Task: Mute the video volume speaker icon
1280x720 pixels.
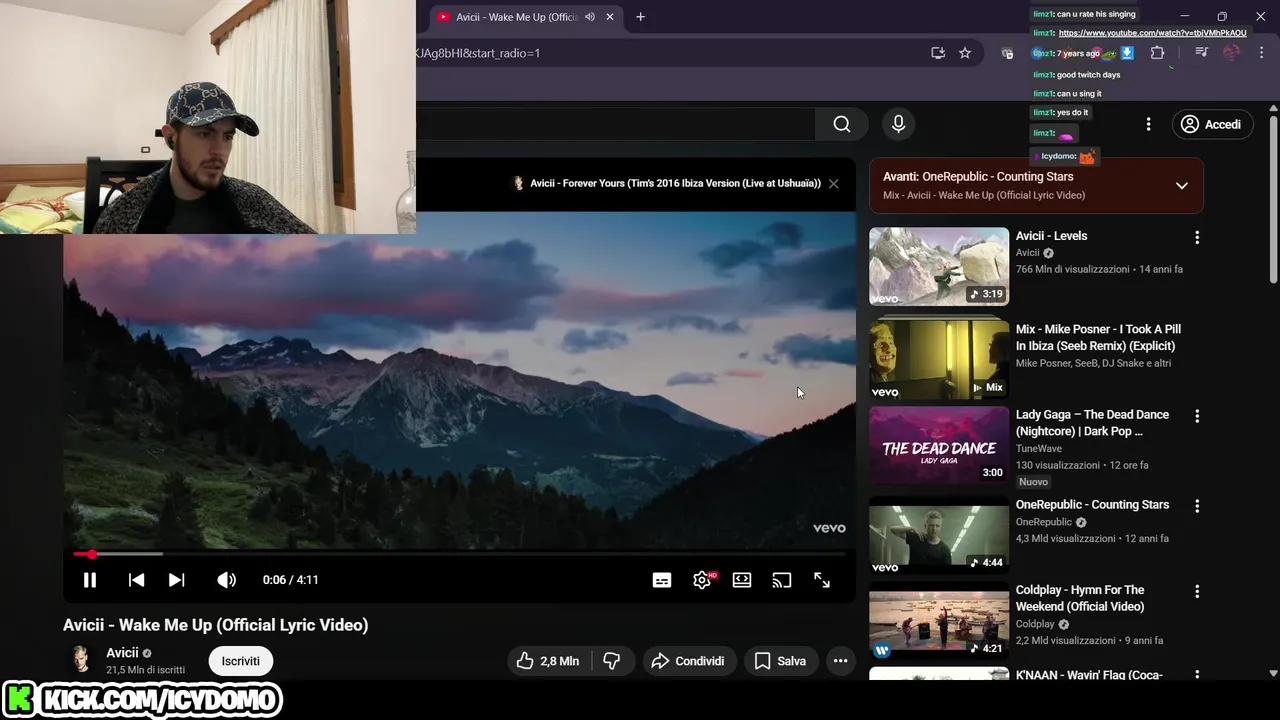Action: click(x=226, y=580)
